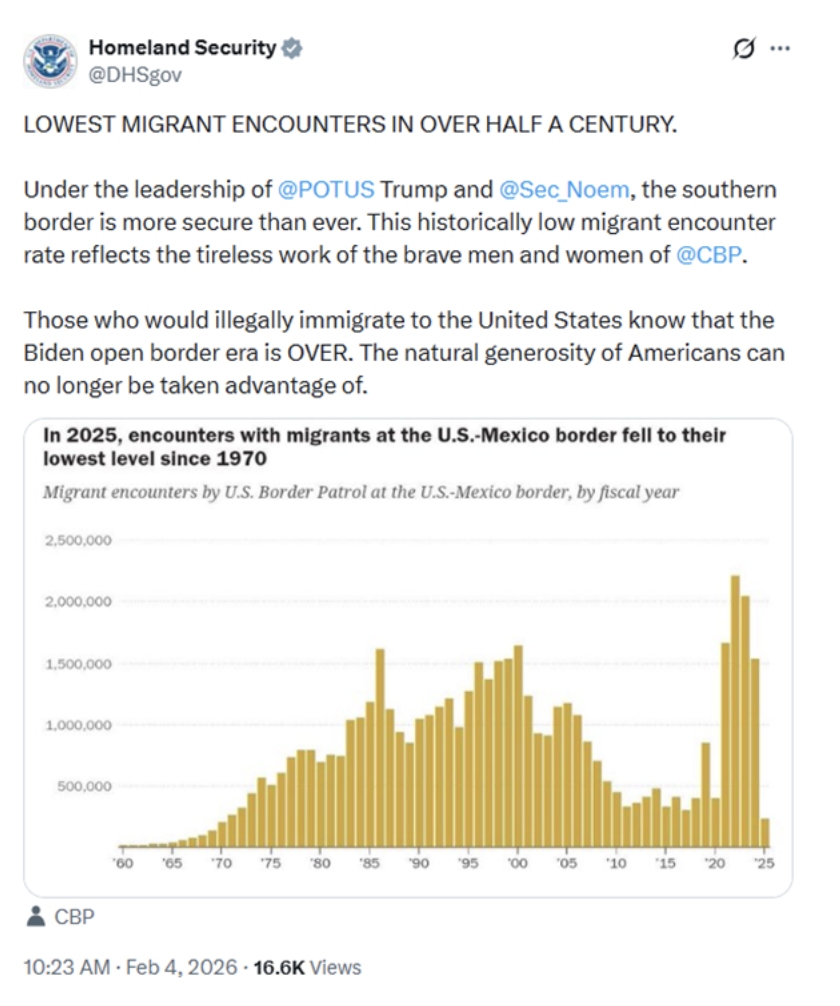Follow the @POTUS mention link
Image resolution: width=840 pixels, height=1006 pixels.
(325, 190)
